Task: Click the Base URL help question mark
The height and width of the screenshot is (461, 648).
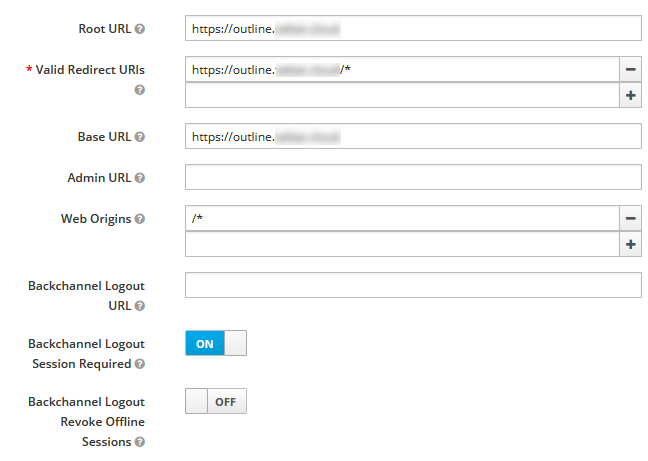Action: pyautogui.click(x=140, y=137)
